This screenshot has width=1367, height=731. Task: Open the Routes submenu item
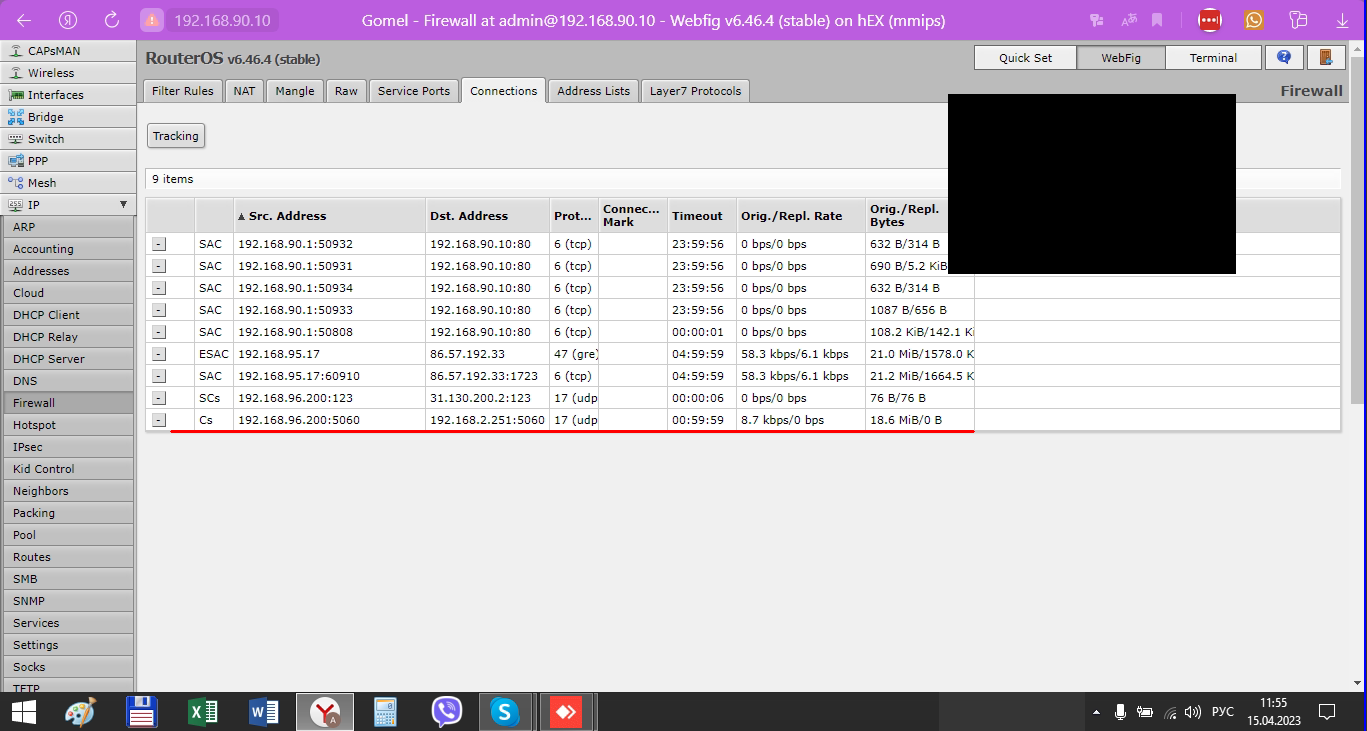pyautogui.click(x=68, y=557)
